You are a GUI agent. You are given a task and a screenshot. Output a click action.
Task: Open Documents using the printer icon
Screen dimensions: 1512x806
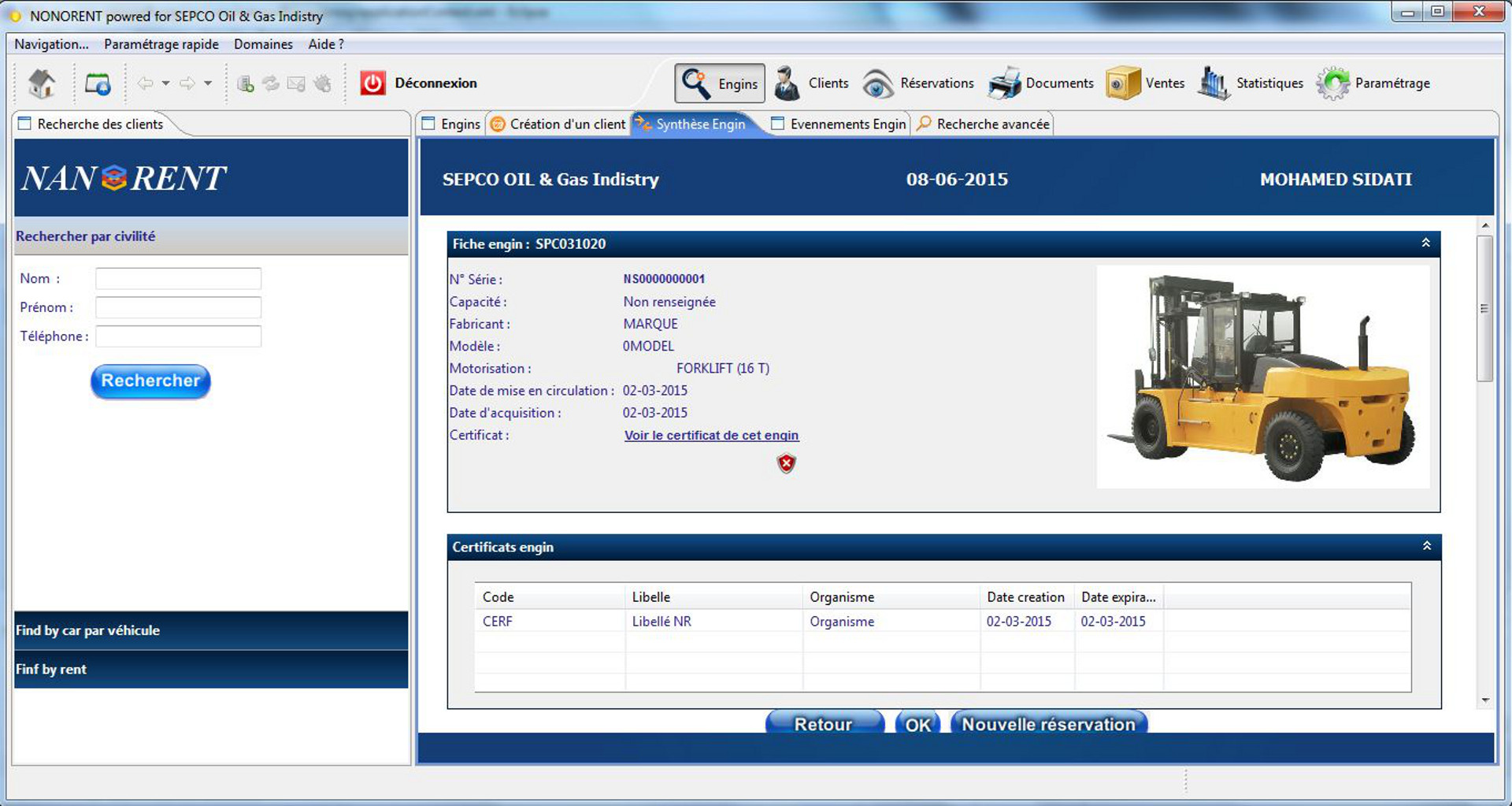pyautogui.click(x=1004, y=84)
